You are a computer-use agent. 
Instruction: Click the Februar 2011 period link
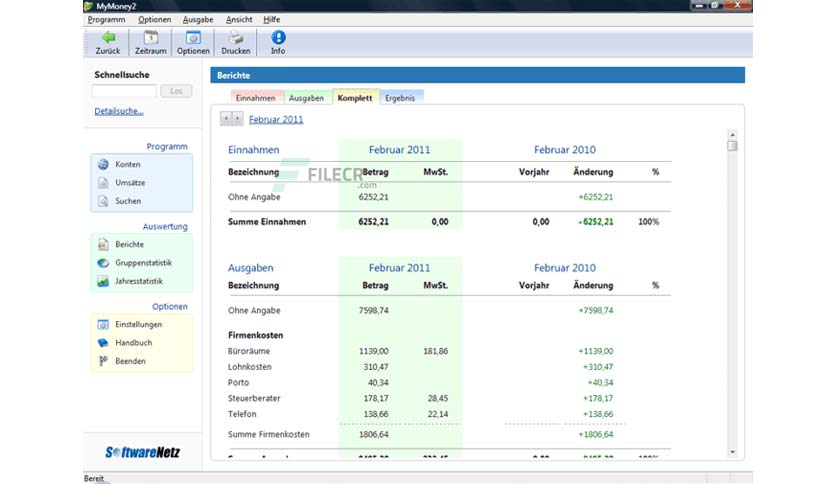(x=276, y=119)
